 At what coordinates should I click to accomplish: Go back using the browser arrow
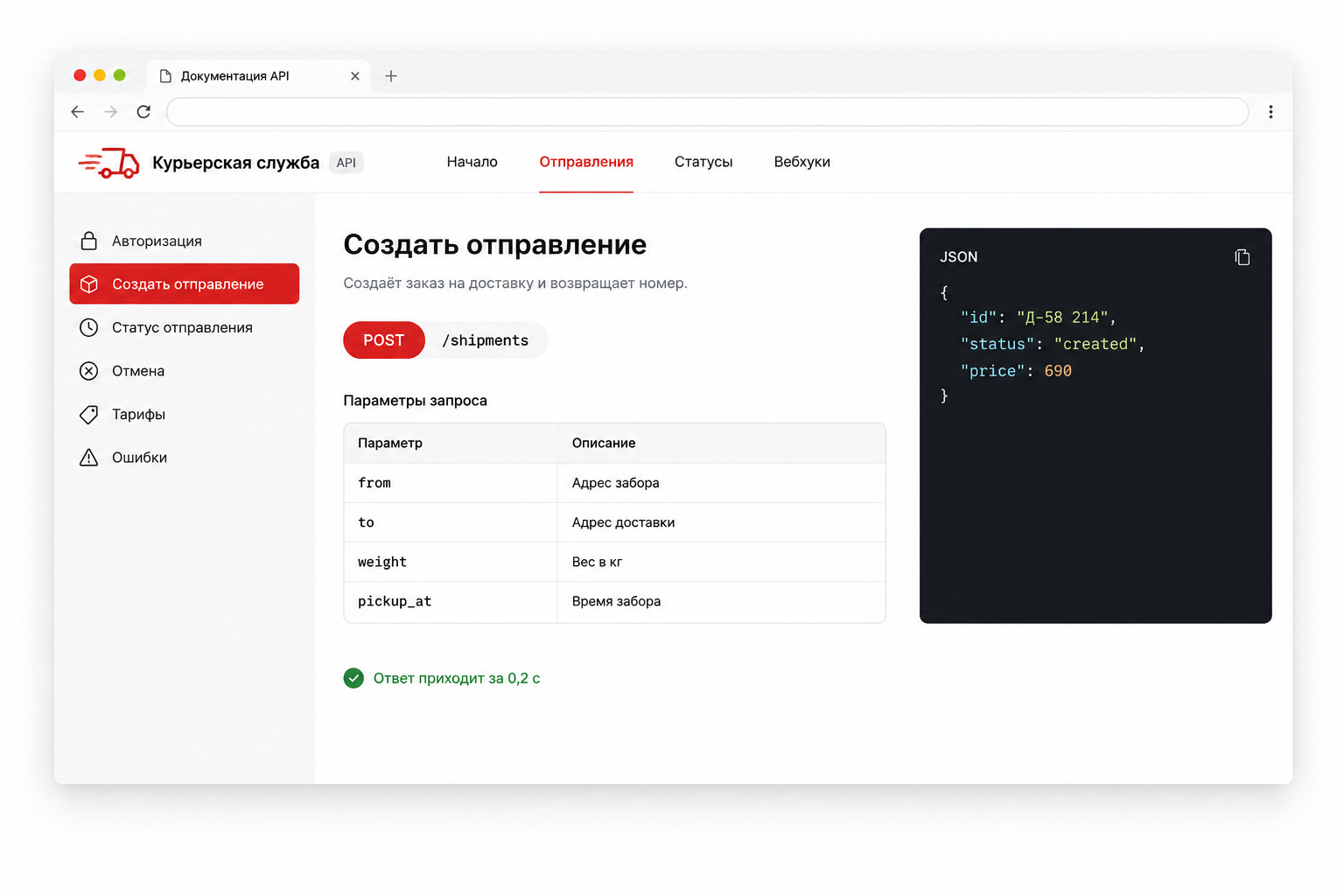(x=77, y=111)
